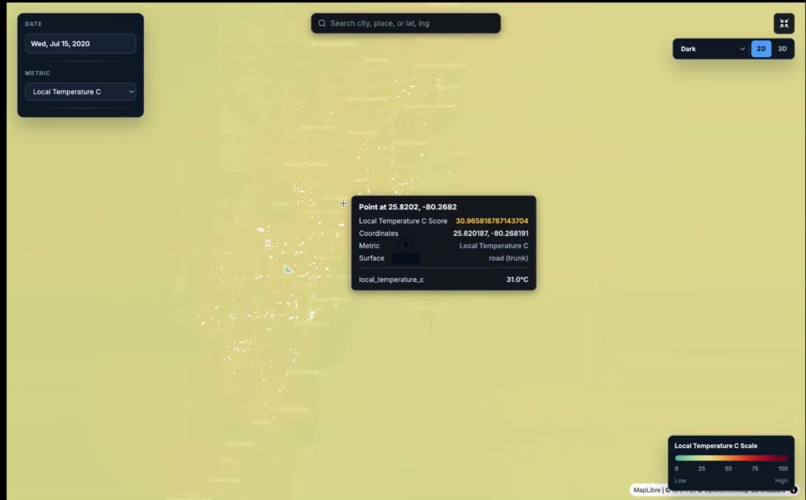Image resolution: width=806 pixels, height=500 pixels.
Task: Click the crosshair point marker on the map
Action: (343, 203)
